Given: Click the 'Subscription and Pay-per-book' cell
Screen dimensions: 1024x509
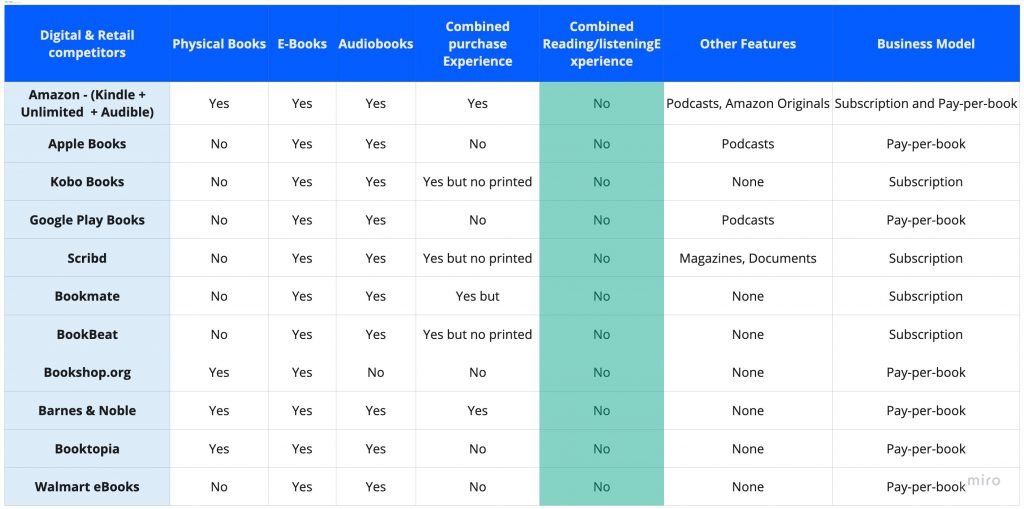Looking at the screenshot, I should tap(926, 103).
